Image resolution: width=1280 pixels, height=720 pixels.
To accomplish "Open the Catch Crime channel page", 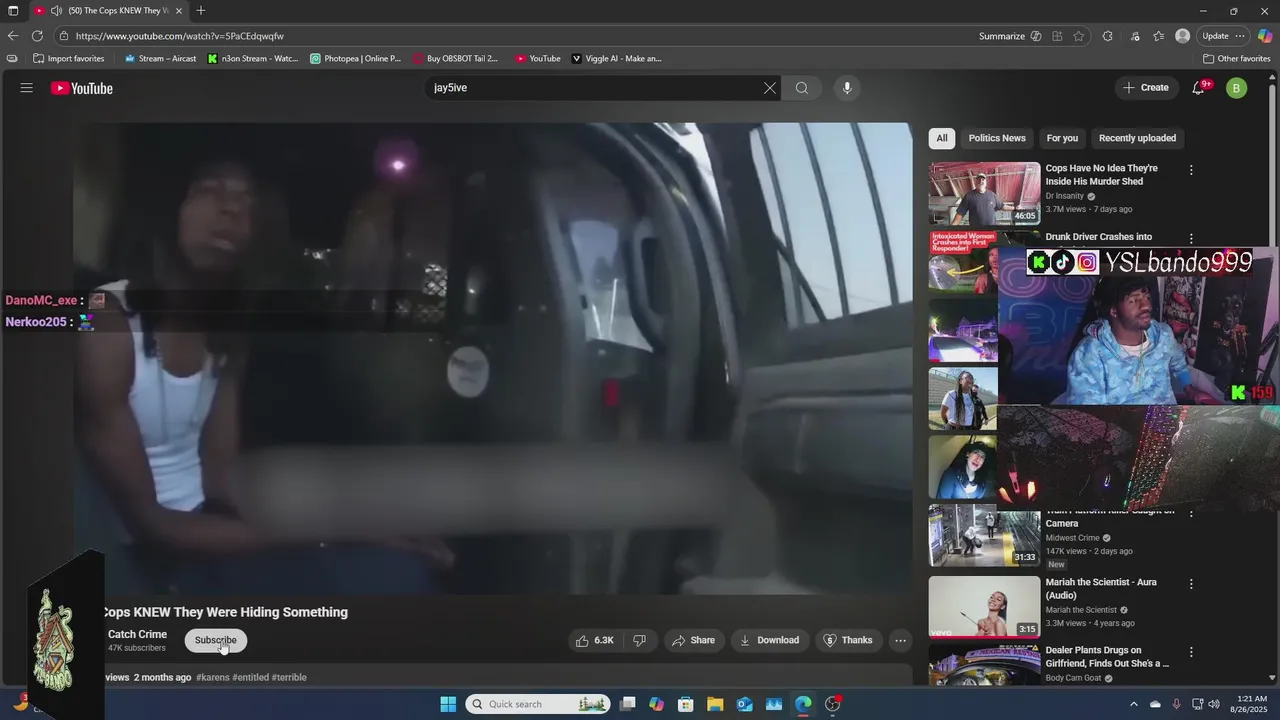I will click(137, 634).
